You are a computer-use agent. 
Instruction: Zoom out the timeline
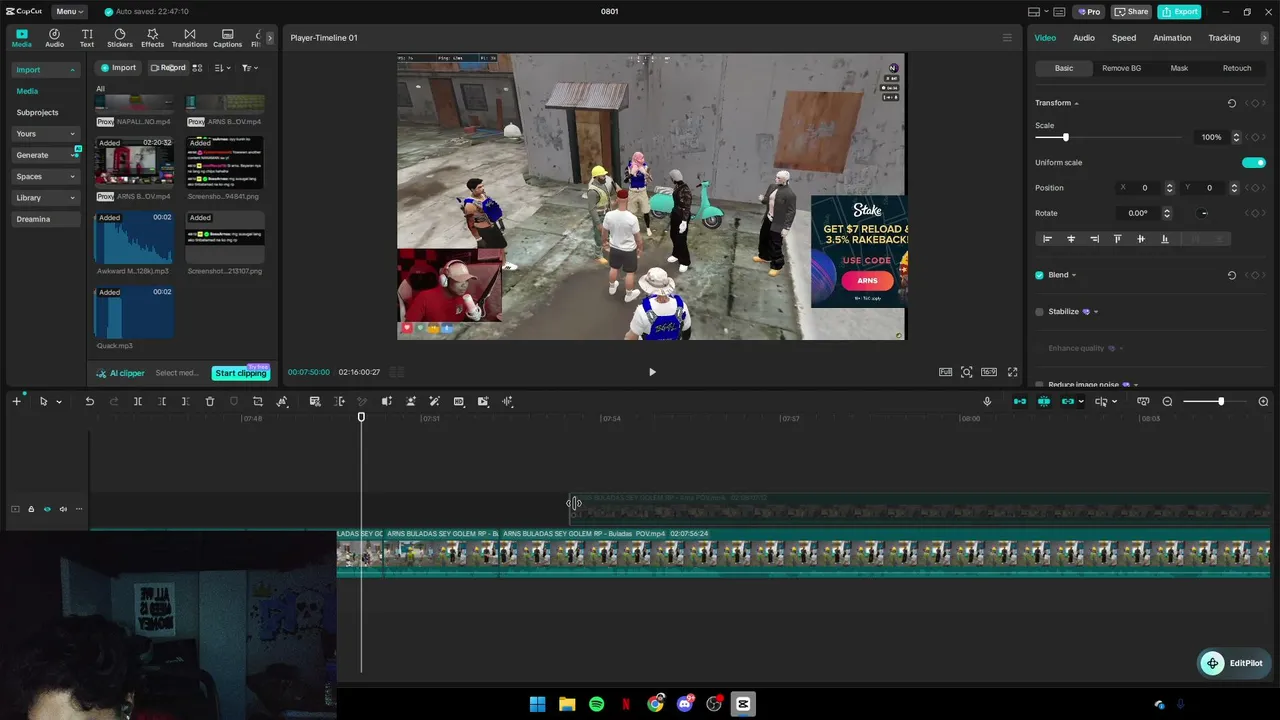(x=1167, y=402)
